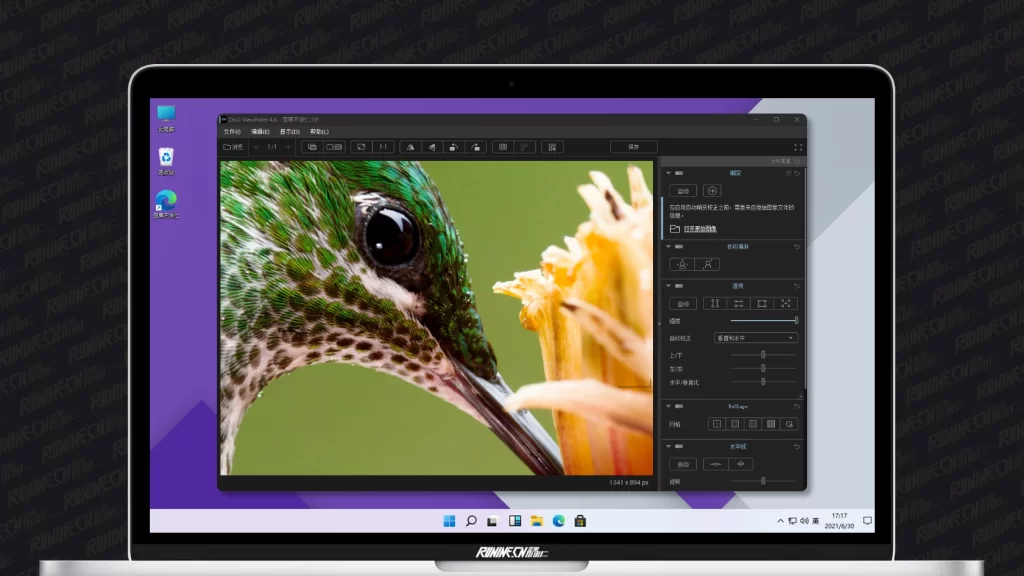Click the full screen icon in toolbar
The width and height of the screenshot is (1024, 576).
tap(797, 147)
